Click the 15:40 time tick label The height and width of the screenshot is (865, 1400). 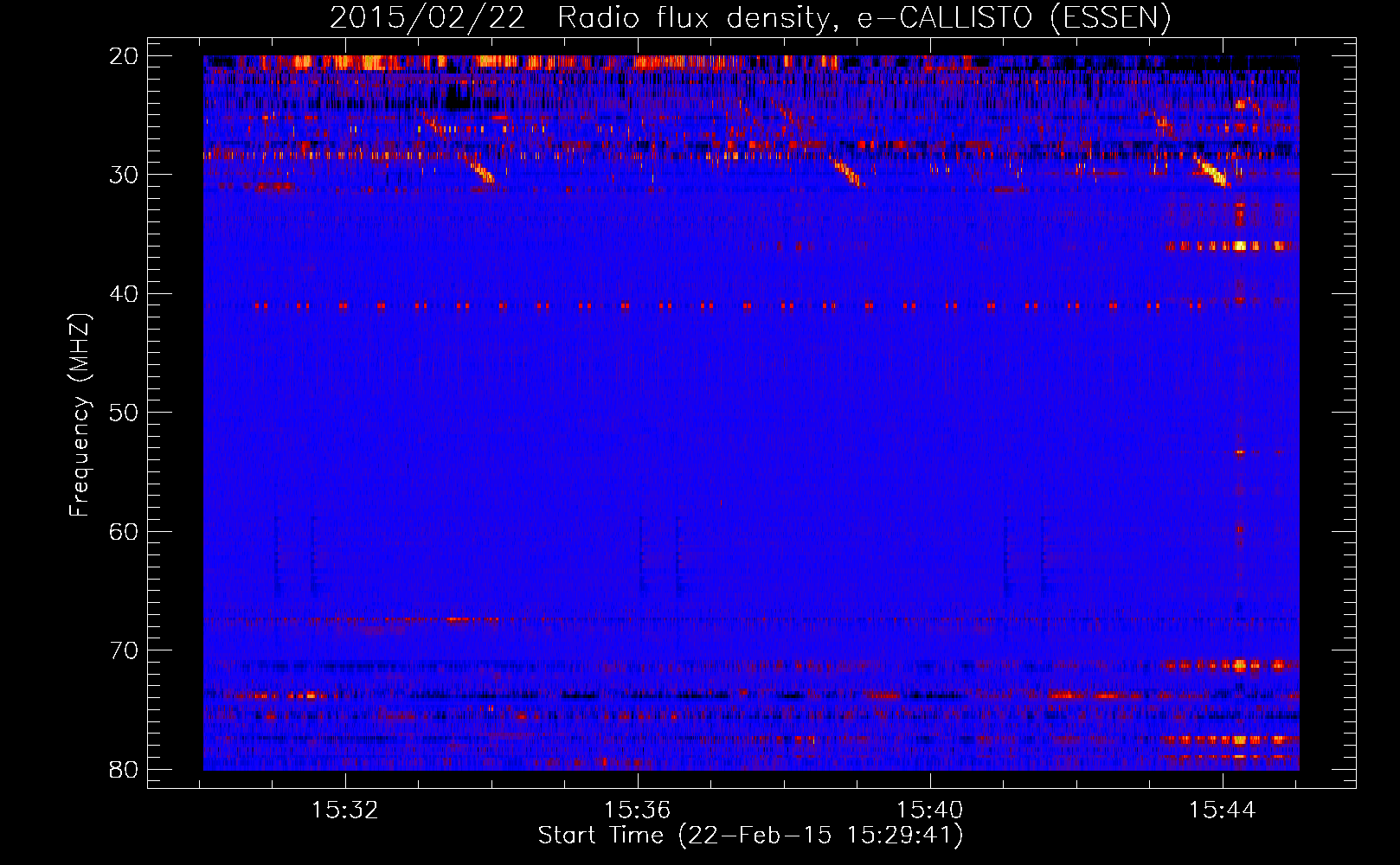pyautogui.click(x=930, y=811)
